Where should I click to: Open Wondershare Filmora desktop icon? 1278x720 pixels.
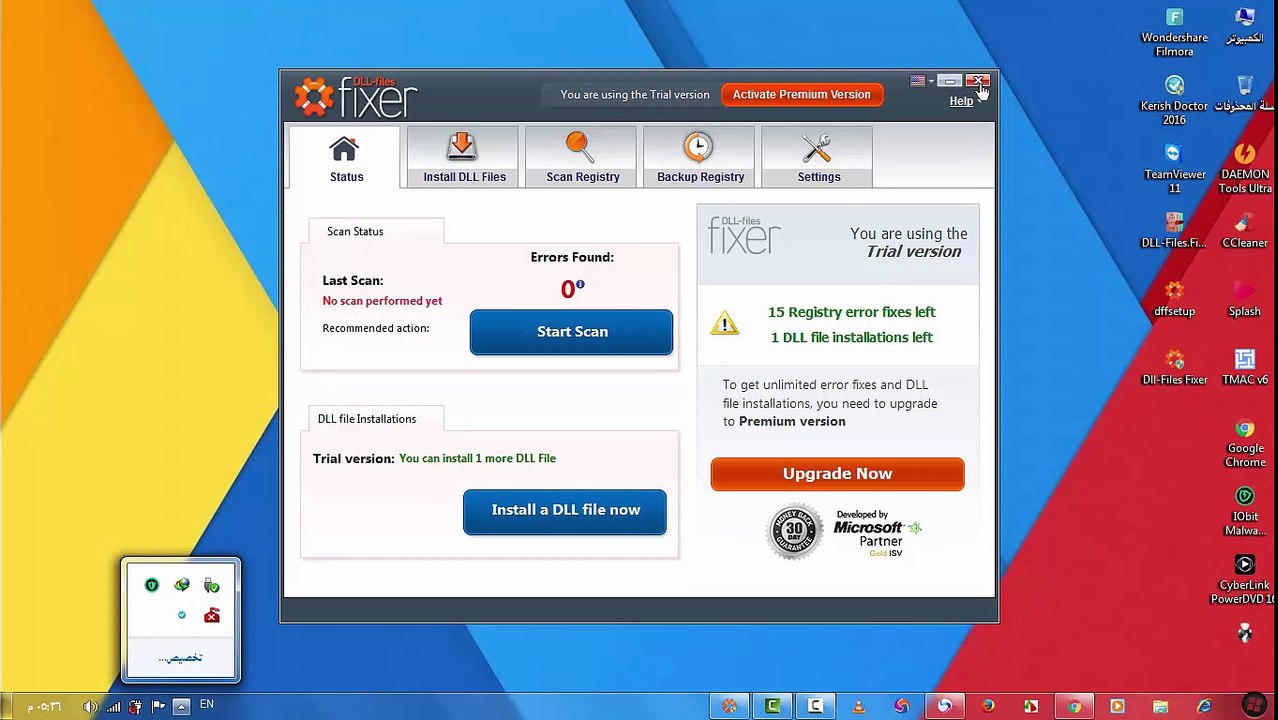1174,32
